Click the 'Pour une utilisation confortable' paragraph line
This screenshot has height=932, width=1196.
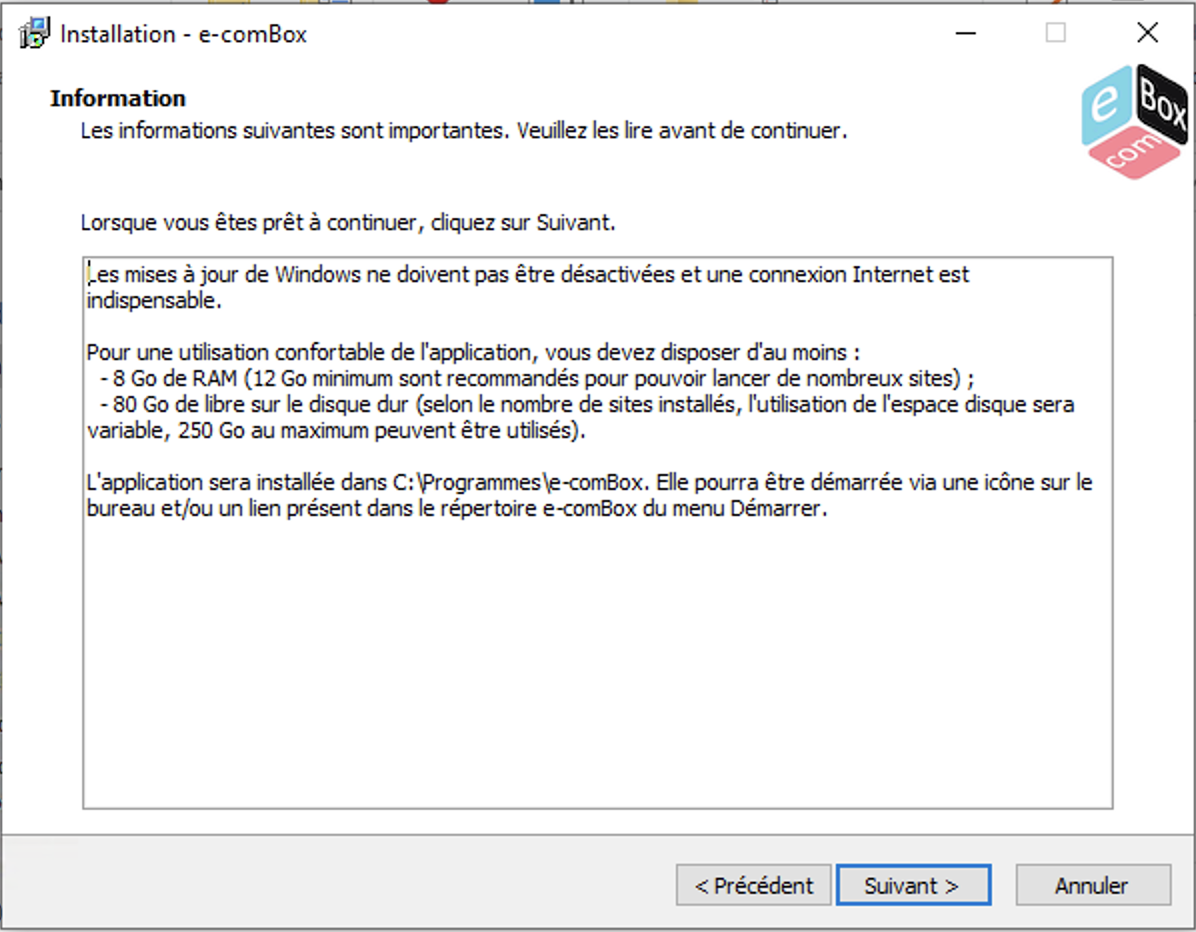point(473,352)
